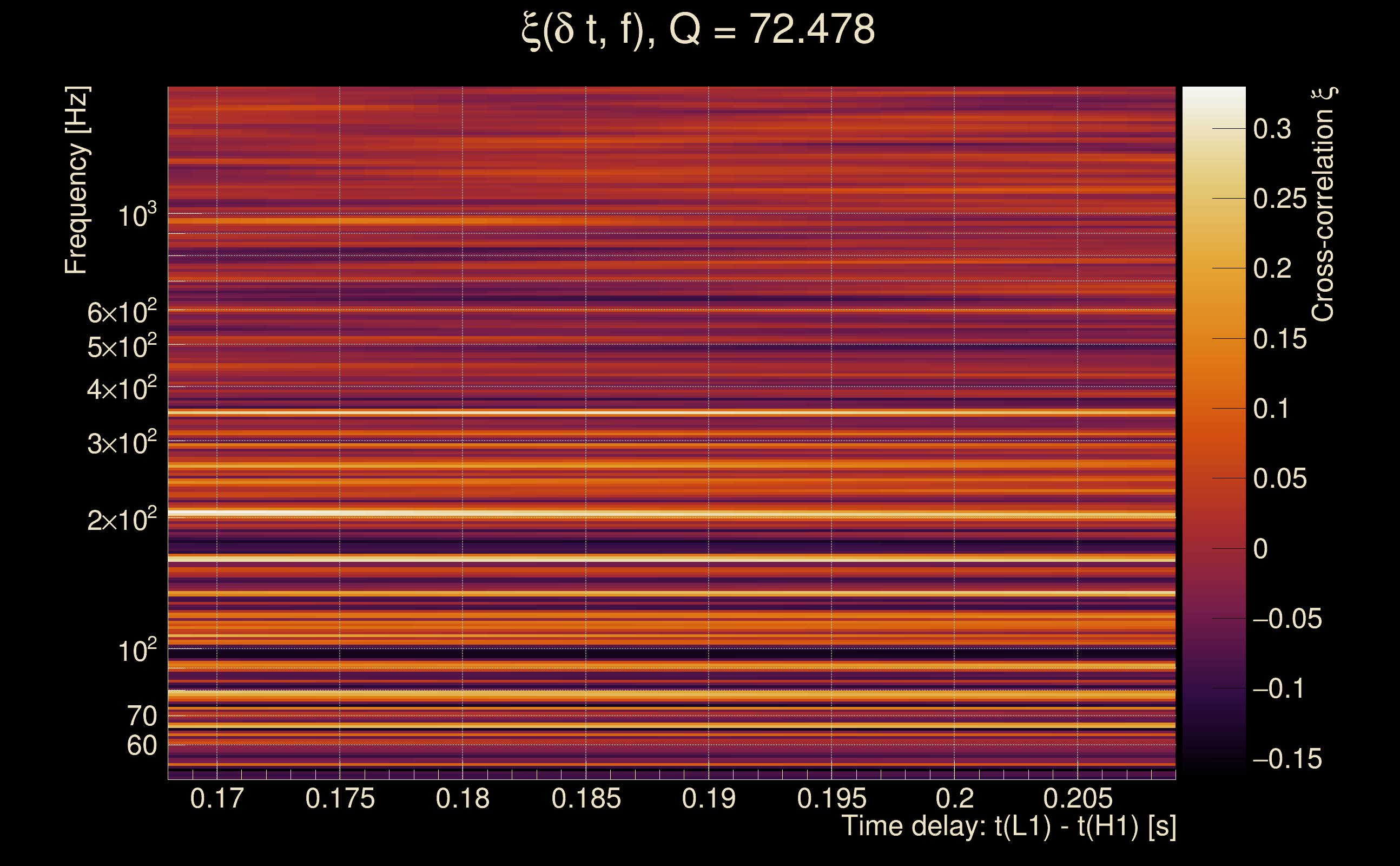
Task: Click the 0.205 x-axis tick label
Action: click(x=1077, y=798)
